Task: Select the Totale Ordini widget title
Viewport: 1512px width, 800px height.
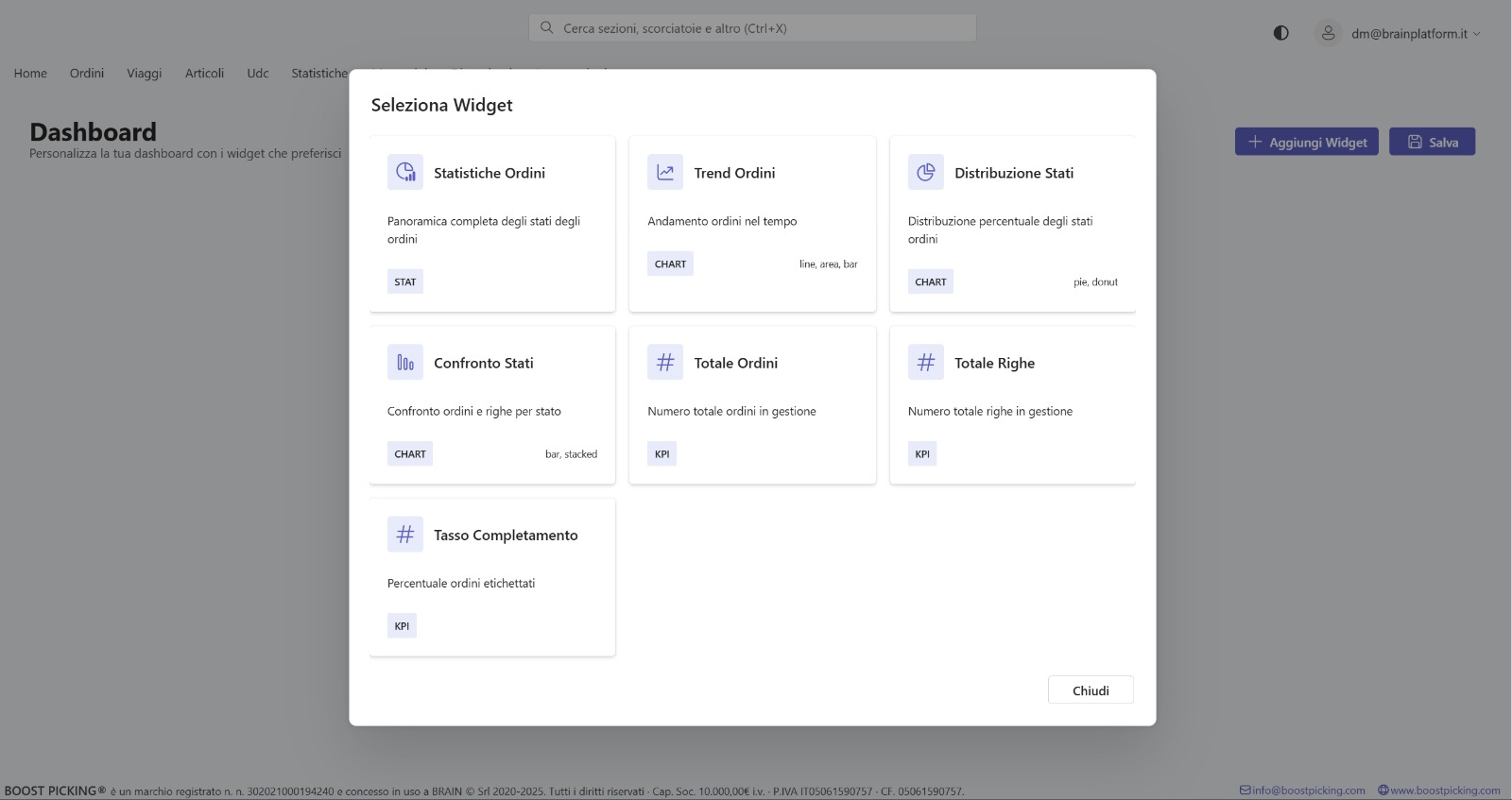Action: point(736,363)
